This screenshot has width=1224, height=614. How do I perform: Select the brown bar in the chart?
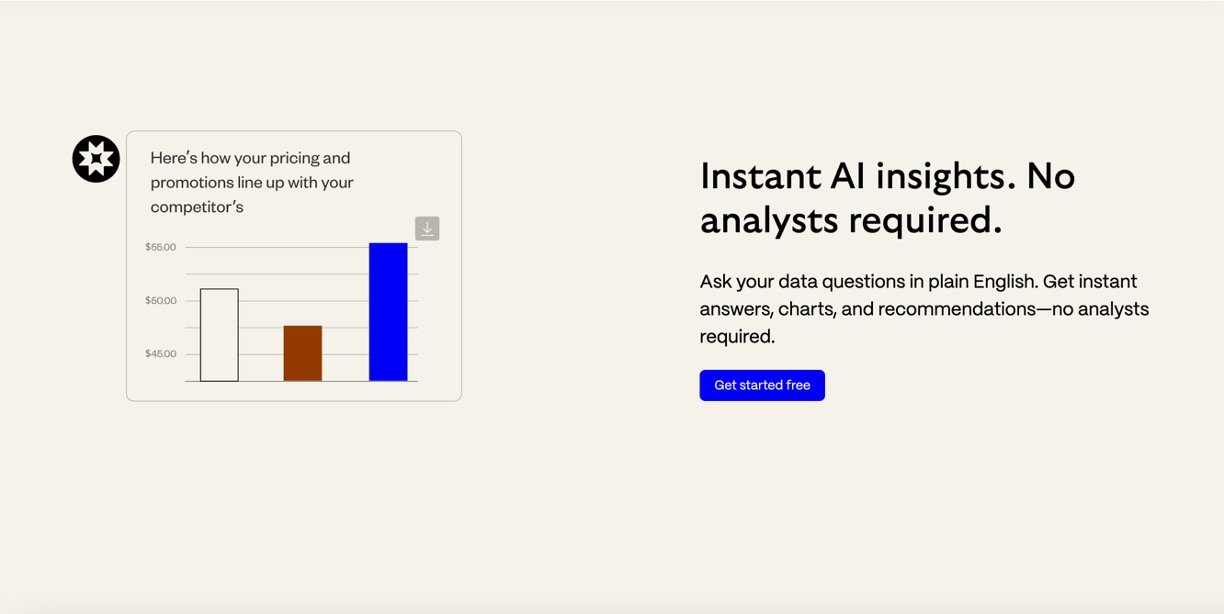coord(303,353)
